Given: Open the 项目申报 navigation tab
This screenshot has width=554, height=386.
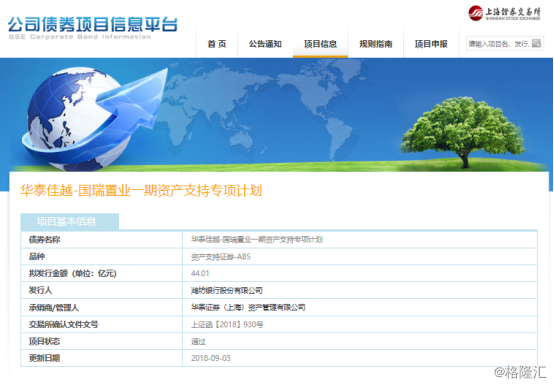Looking at the screenshot, I should [431, 44].
